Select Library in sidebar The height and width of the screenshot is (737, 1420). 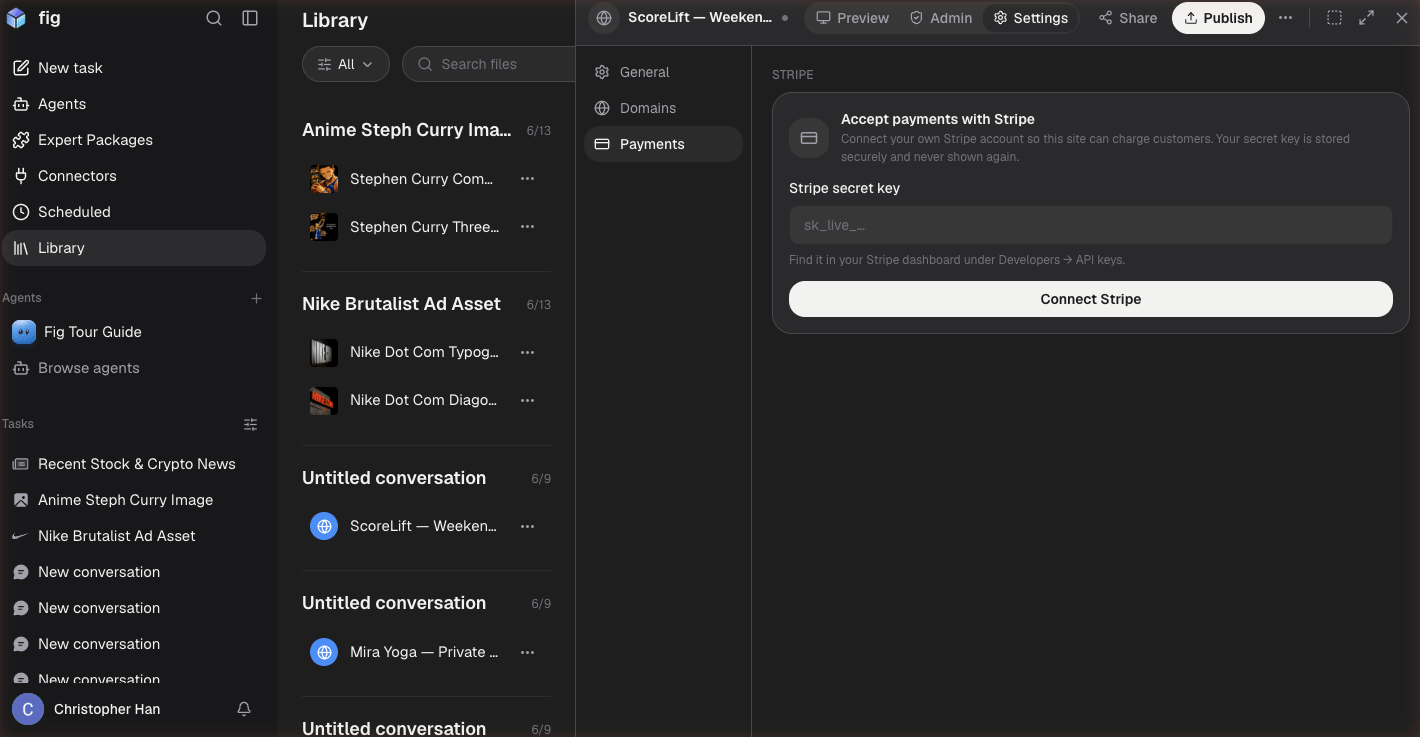(134, 248)
